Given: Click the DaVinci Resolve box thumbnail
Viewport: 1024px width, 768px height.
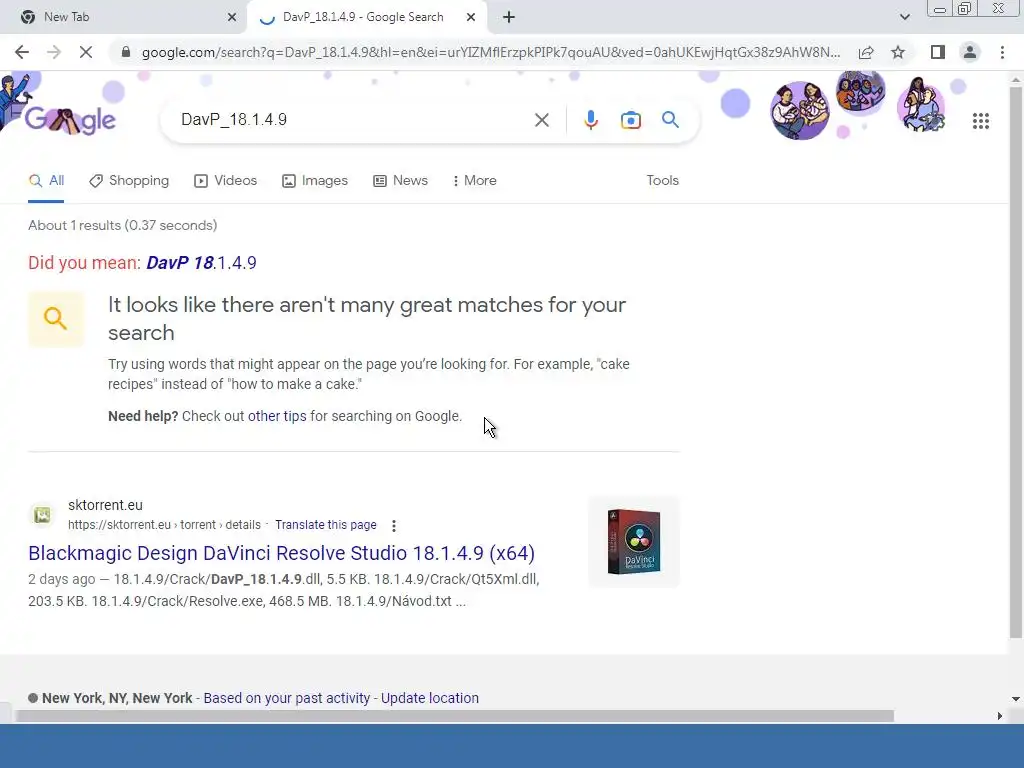Looking at the screenshot, I should pos(633,542).
